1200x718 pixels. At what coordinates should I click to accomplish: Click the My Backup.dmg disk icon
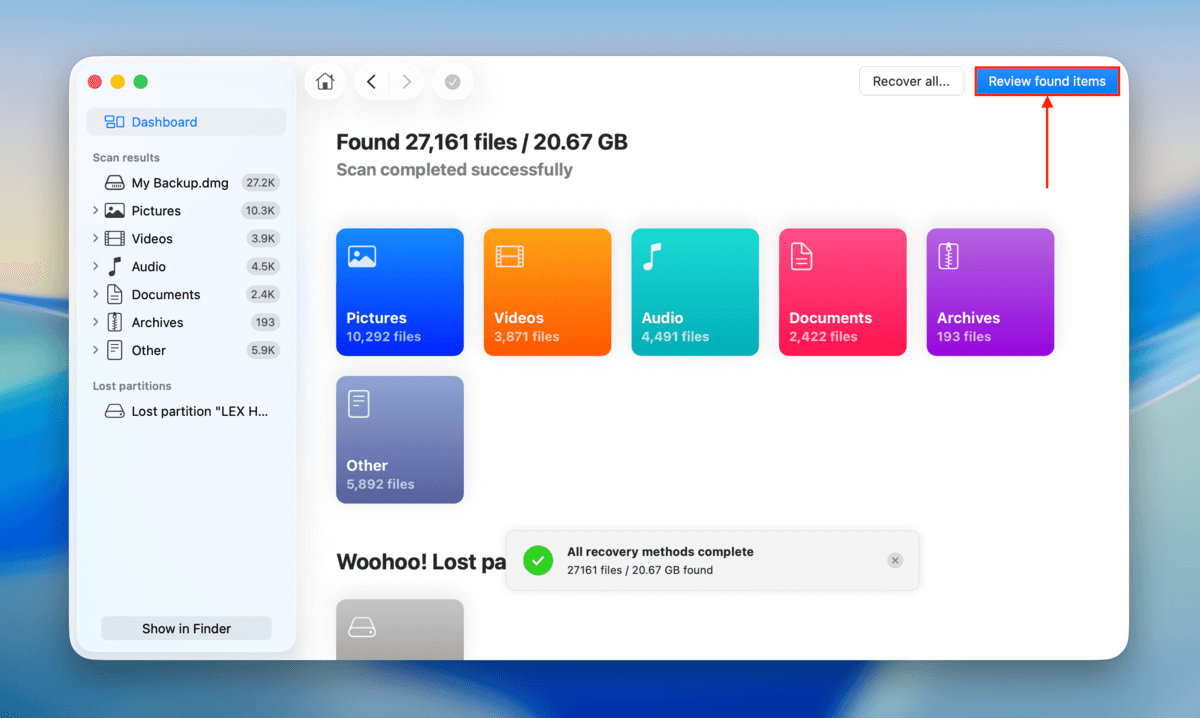click(115, 183)
